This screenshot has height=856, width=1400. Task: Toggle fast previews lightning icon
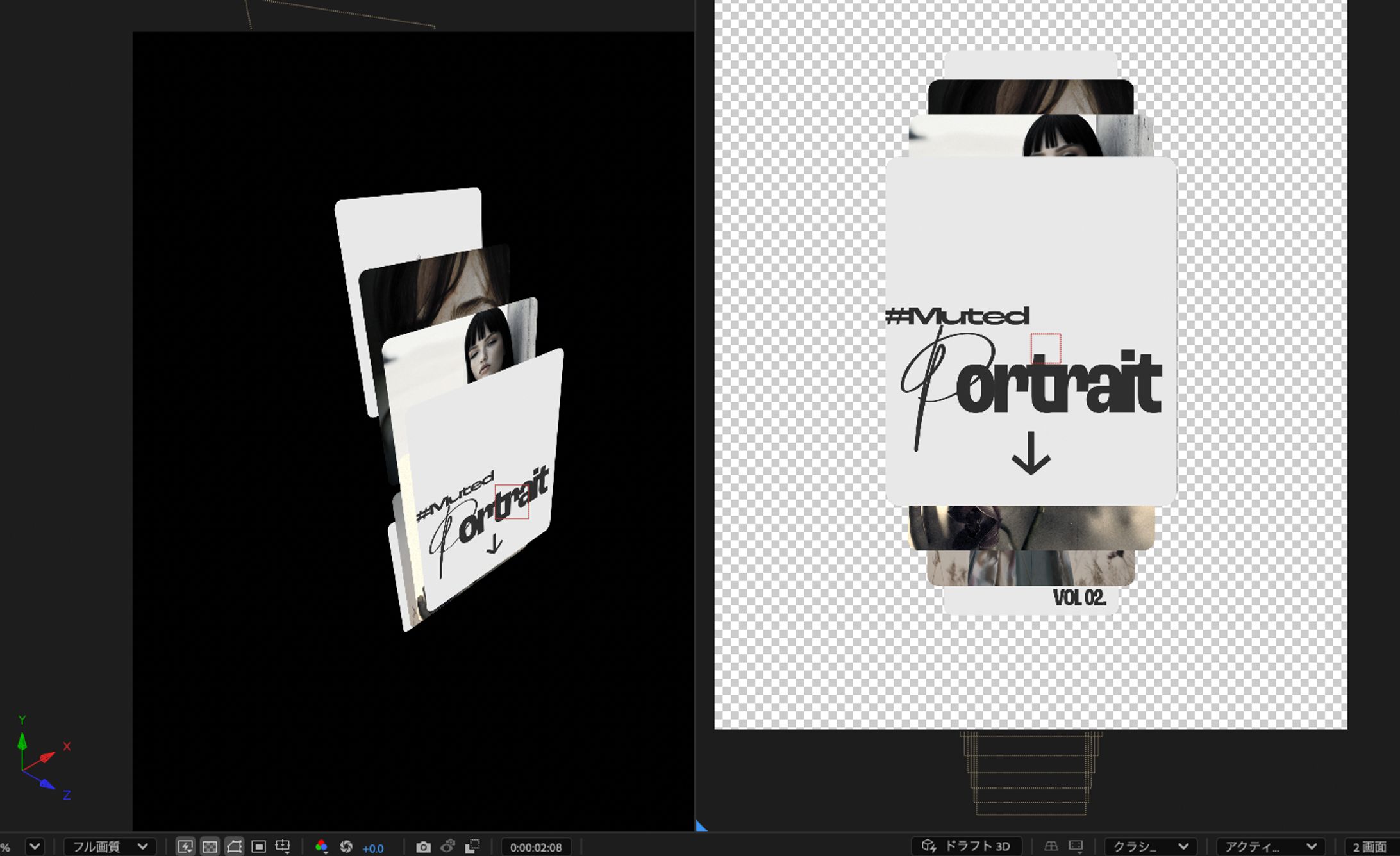(185, 846)
